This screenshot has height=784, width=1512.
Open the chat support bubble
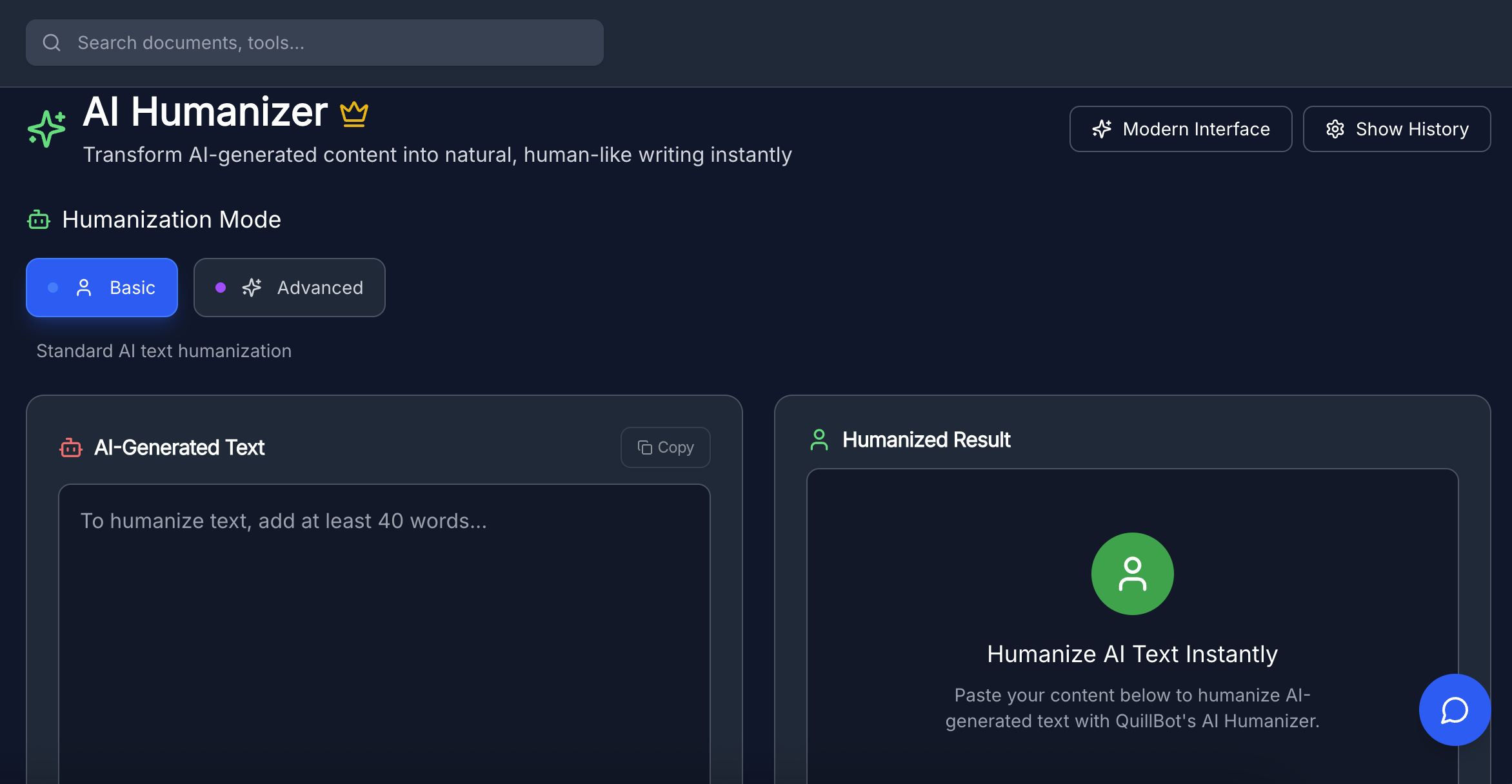coord(1455,710)
